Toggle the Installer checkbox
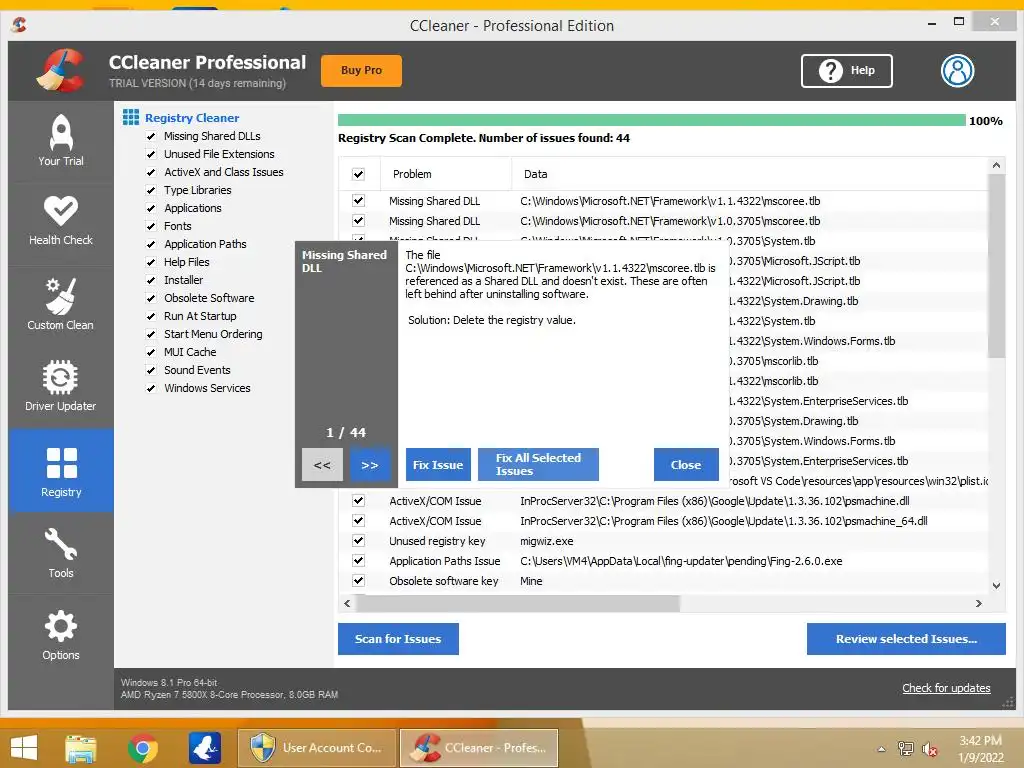 click(151, 280)
